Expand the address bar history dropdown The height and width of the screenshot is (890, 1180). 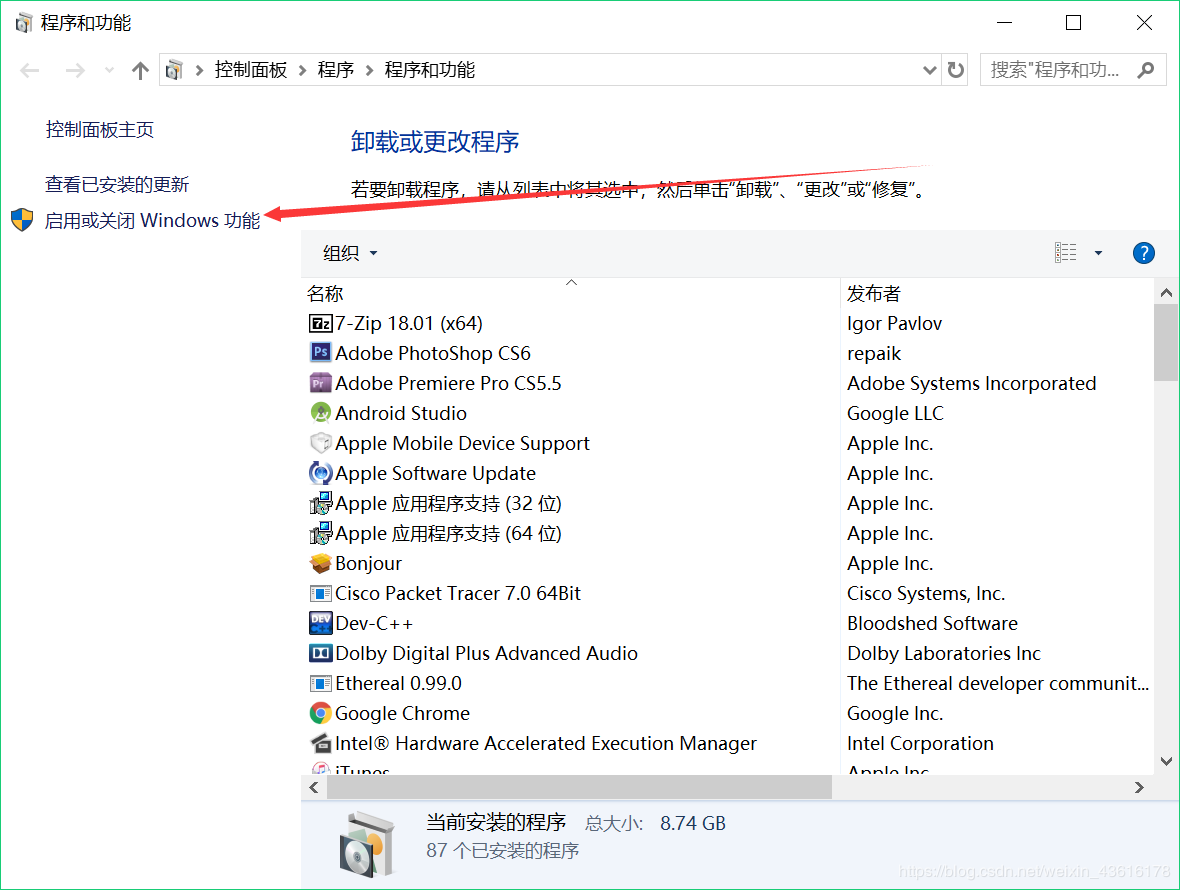tap(929, 70)
